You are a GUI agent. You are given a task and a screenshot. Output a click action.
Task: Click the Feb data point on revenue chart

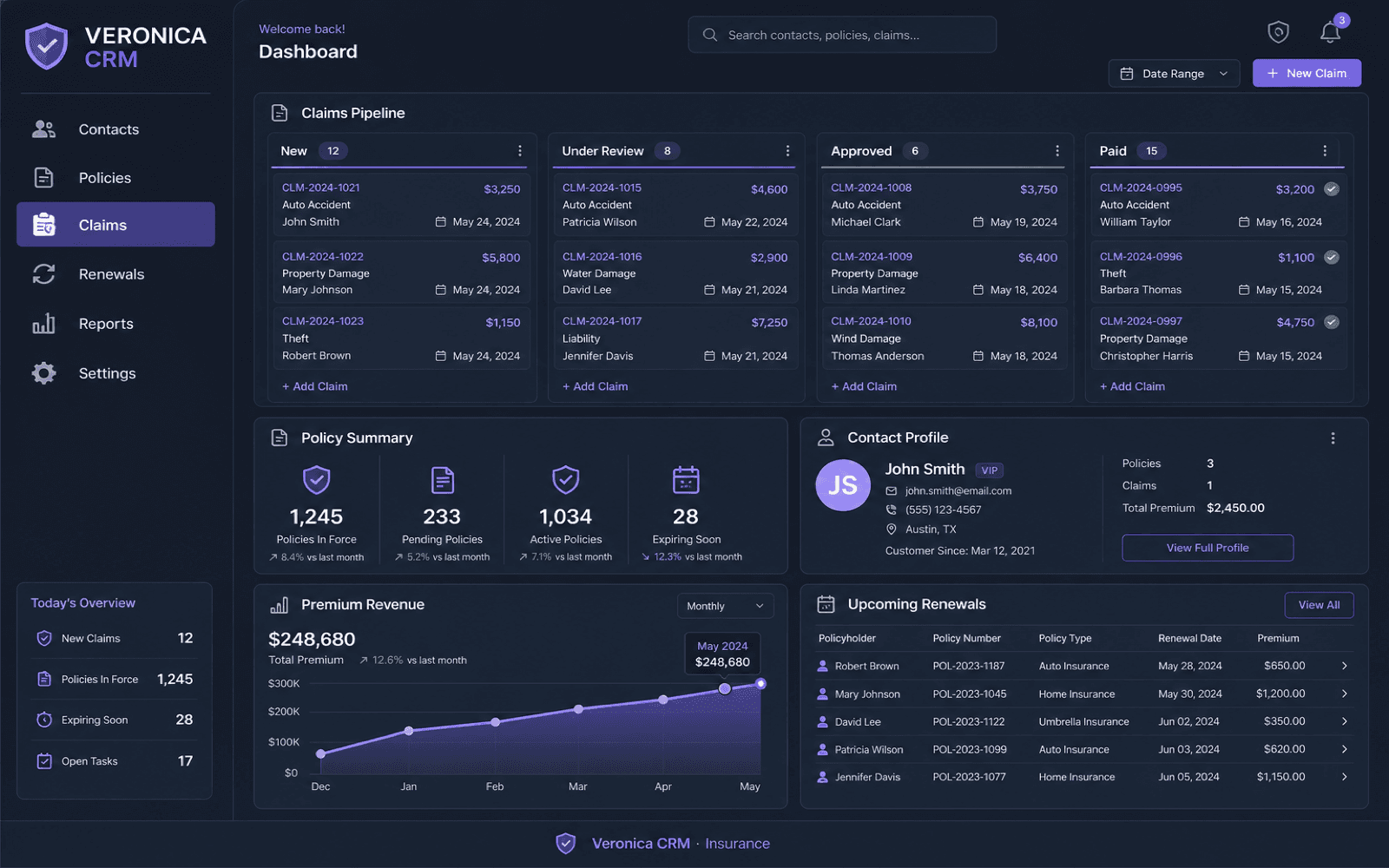(496, 722)
